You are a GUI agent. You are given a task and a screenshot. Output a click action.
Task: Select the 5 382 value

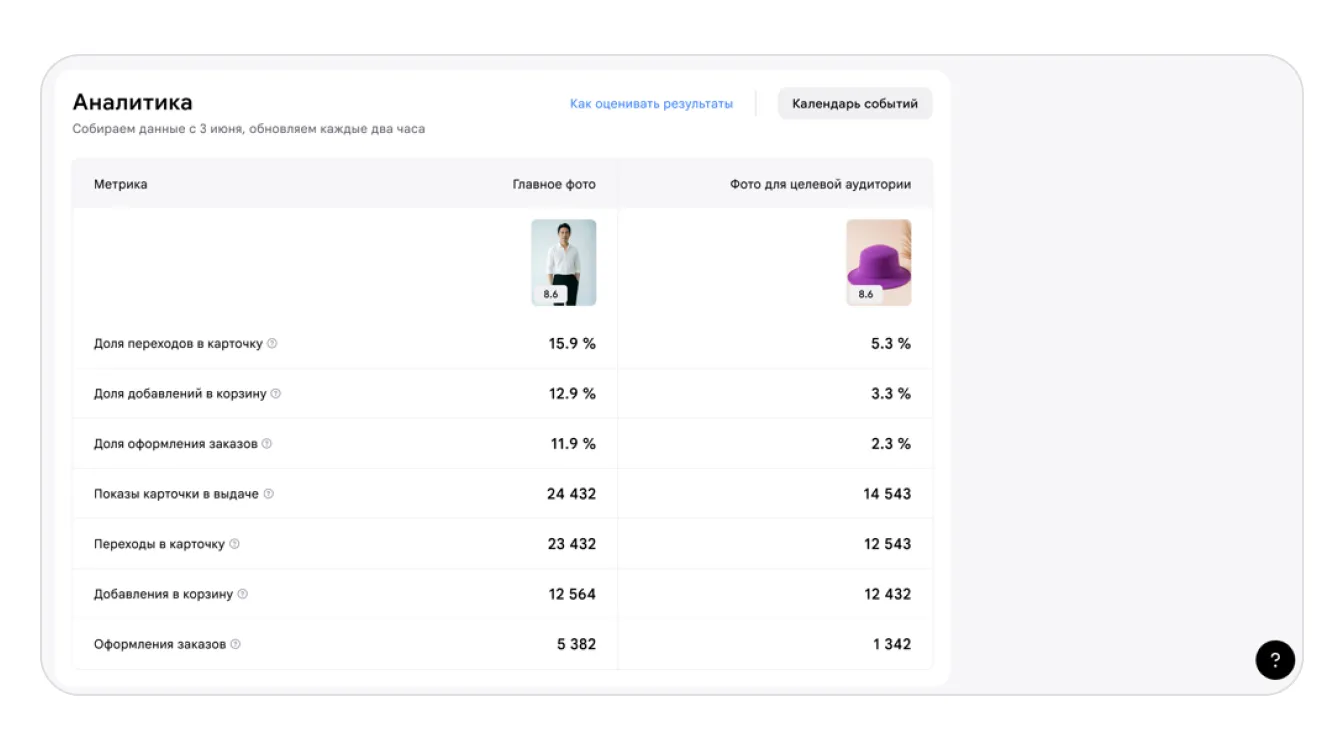pyautogui.click(x=576, y=644)
